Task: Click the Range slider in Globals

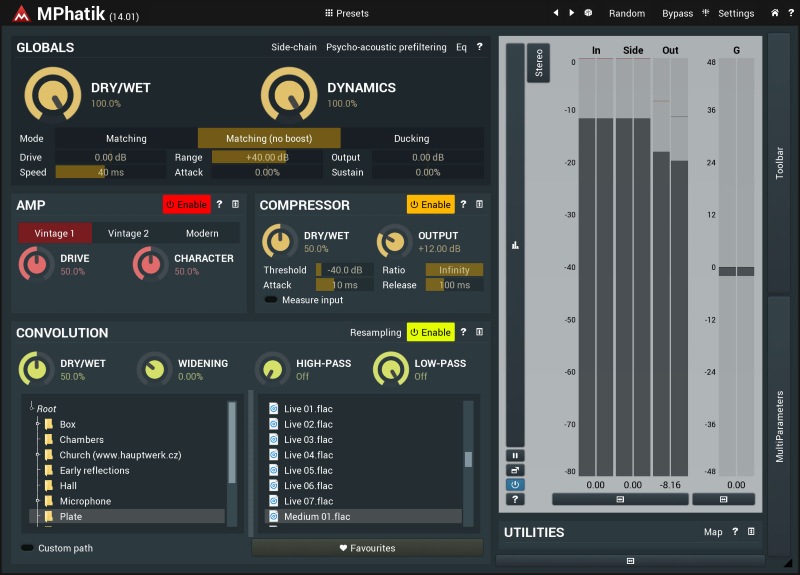Action: coord(250,157)
